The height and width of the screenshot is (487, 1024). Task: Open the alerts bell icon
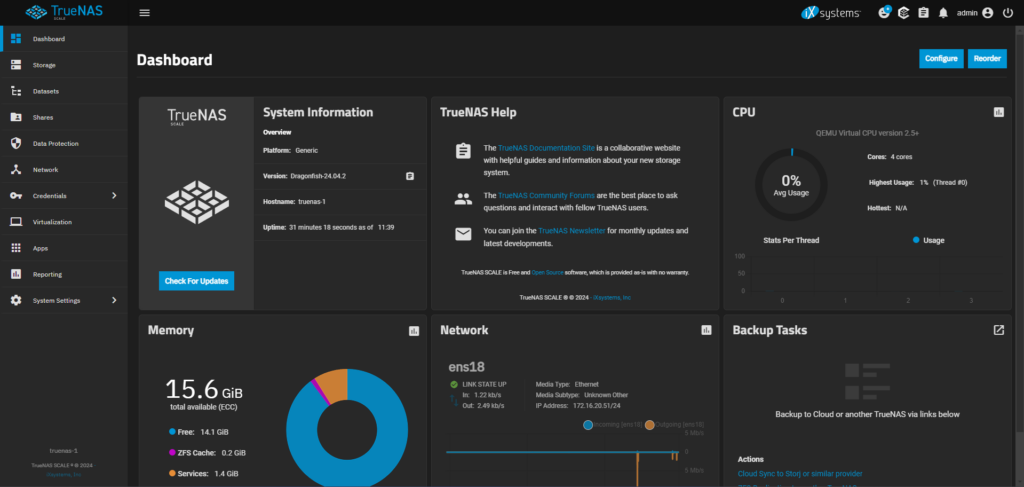(943, 12)
